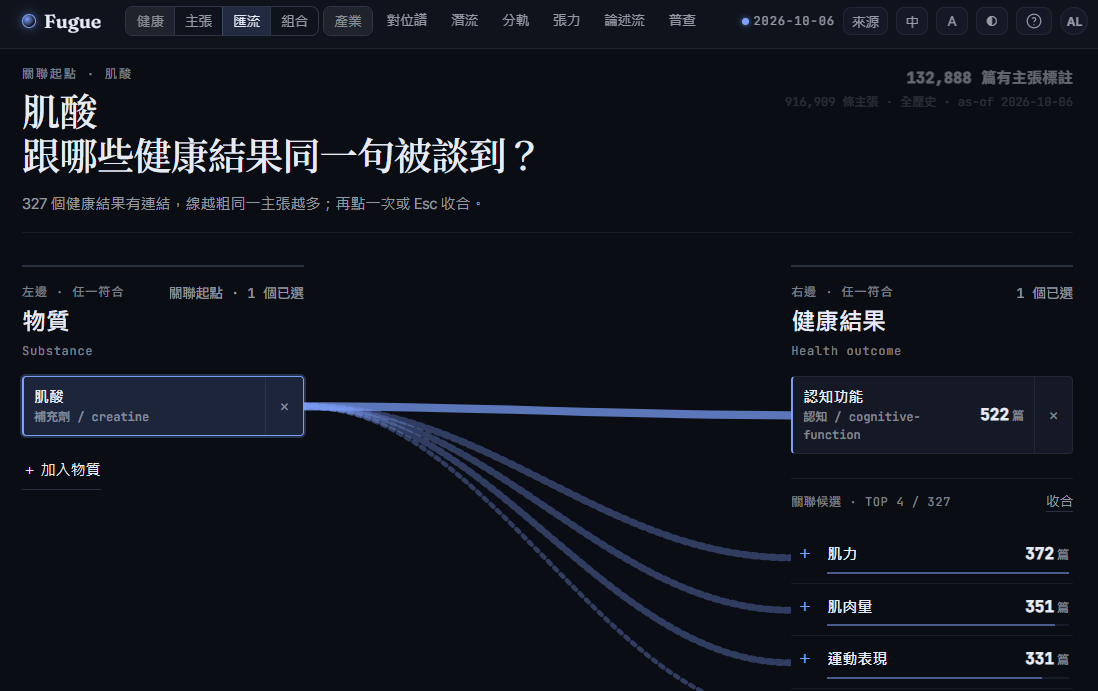Open the AL user avatar
The width and height of the screenshot is (1098, 691).
click(x=1074, y=21)
